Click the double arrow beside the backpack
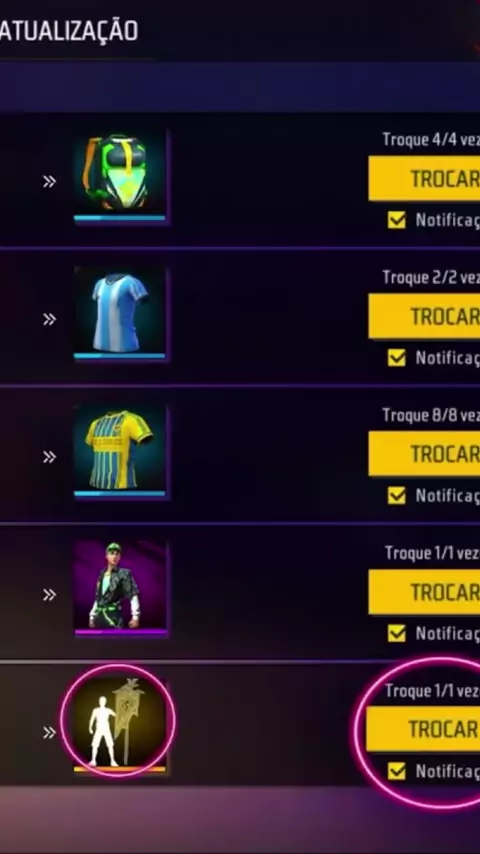The height and width of the screenshot is (854, 480). (x=50, y=182)
